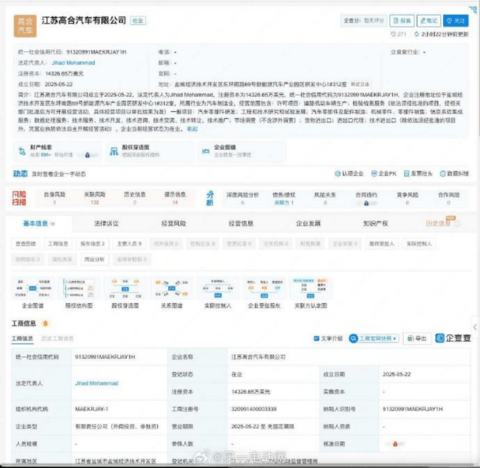Expand the side panel using the right-edge chevron

(x=475, y=327)
